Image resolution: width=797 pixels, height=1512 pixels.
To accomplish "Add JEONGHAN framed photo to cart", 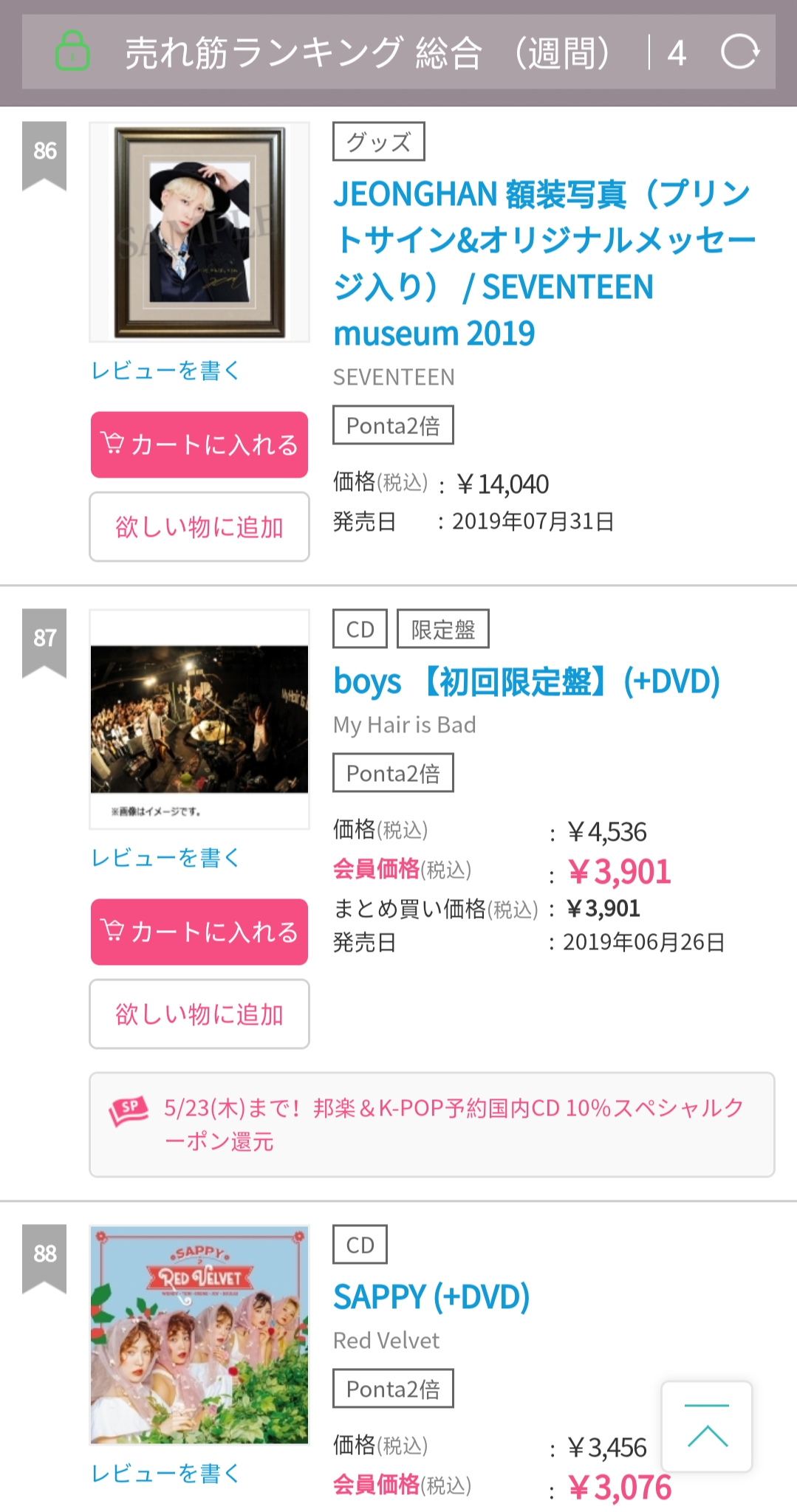I will (199, 444).
